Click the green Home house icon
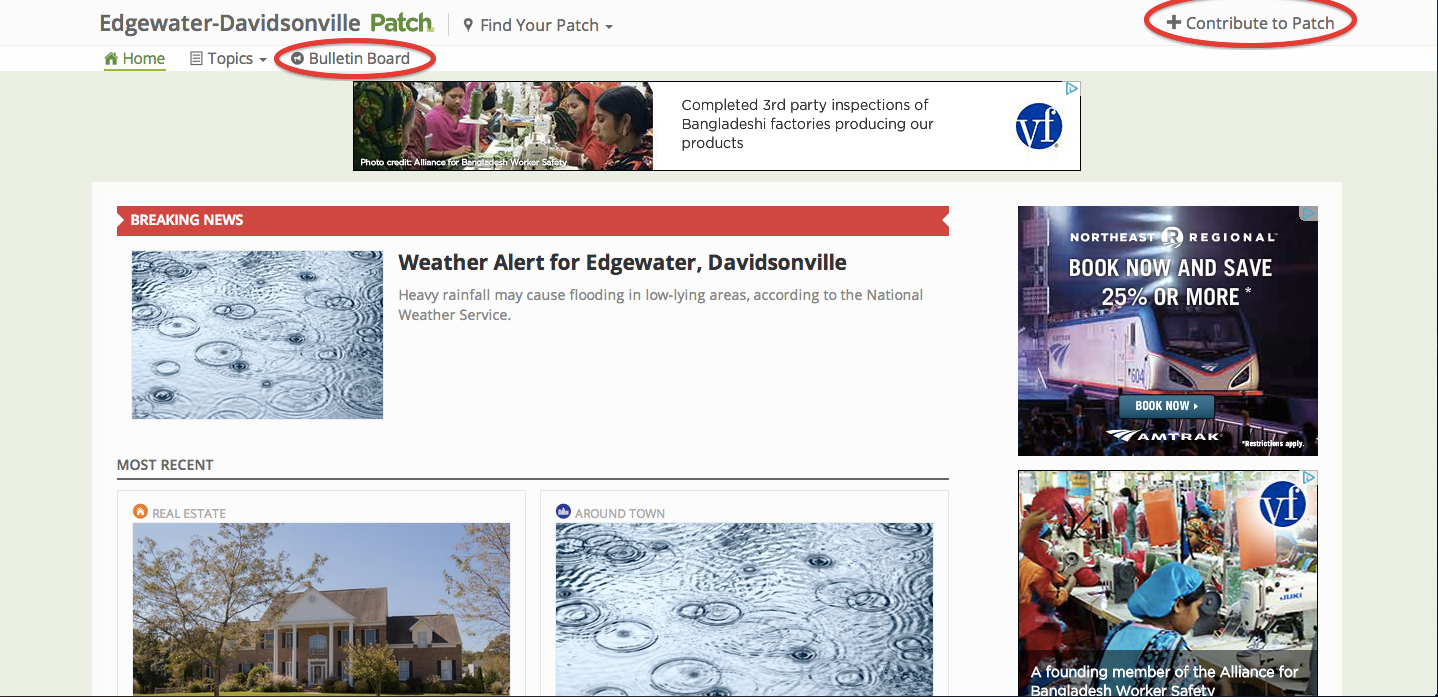Screen dimensions: 1438x697 (x=111, y=58)
